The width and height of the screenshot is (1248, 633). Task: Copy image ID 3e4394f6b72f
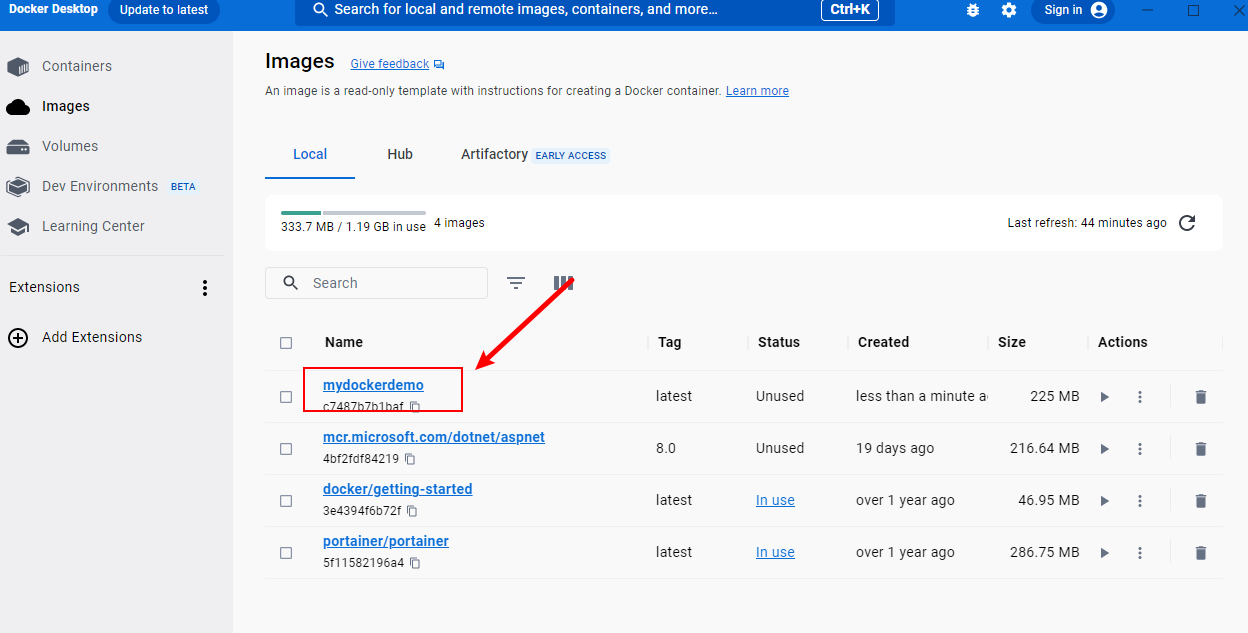tap(412, 511)
